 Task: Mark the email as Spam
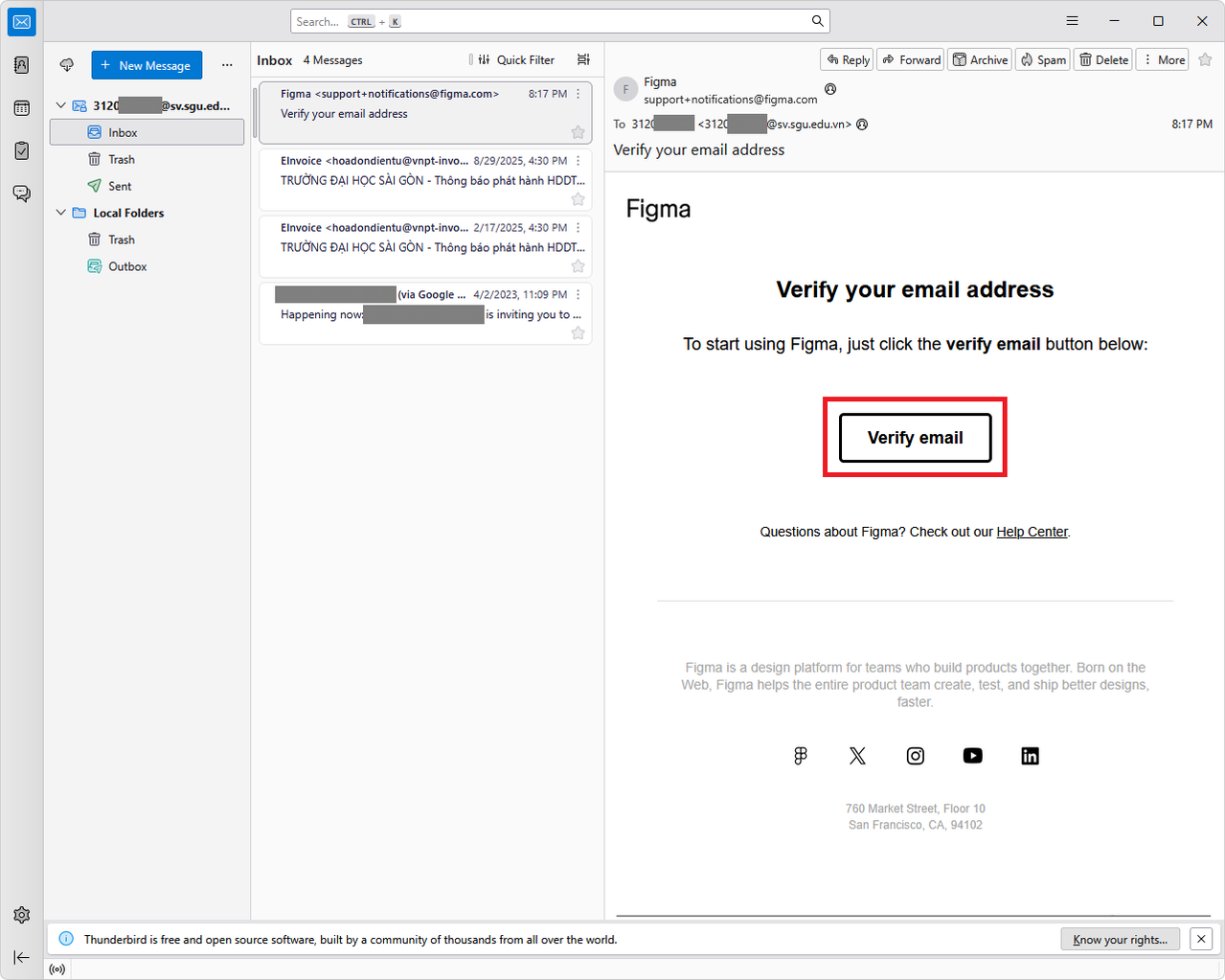tap(1043, 59)
